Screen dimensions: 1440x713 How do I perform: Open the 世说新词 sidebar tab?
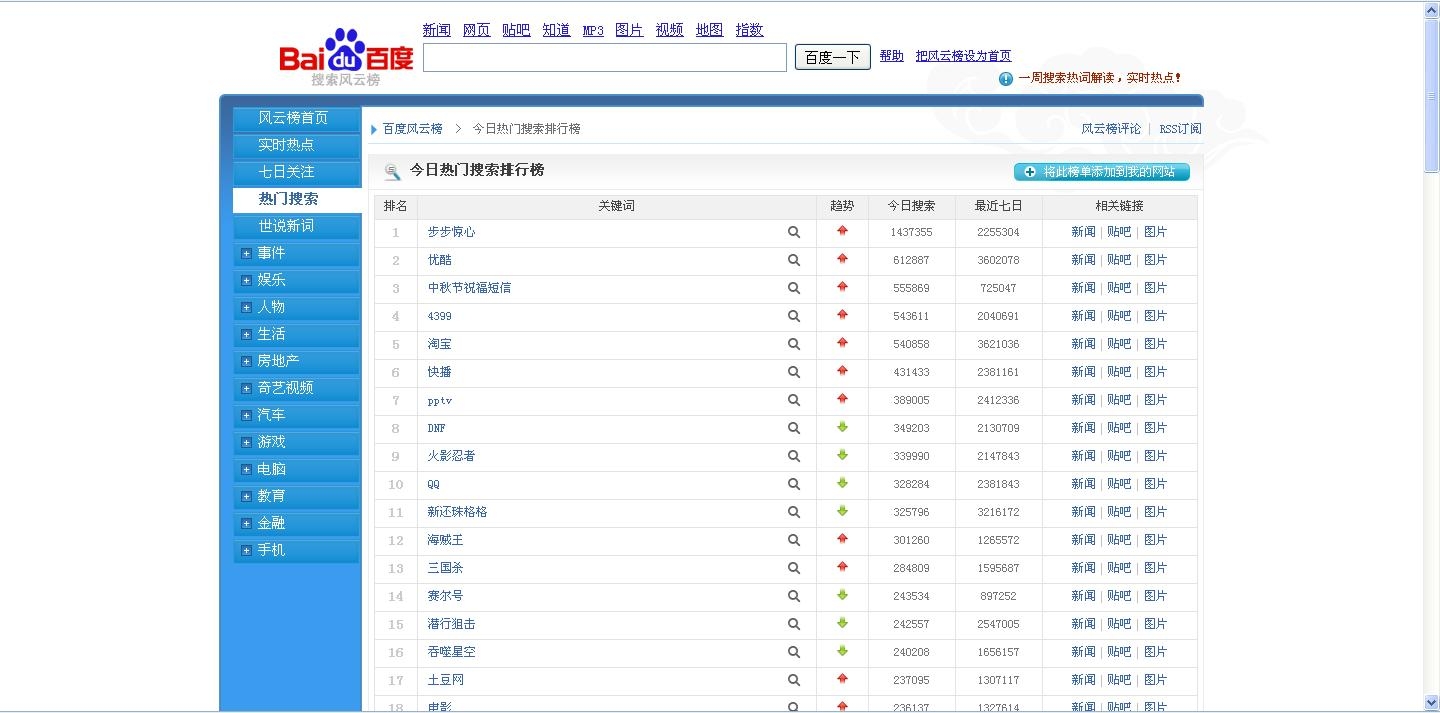coord(296,226)
